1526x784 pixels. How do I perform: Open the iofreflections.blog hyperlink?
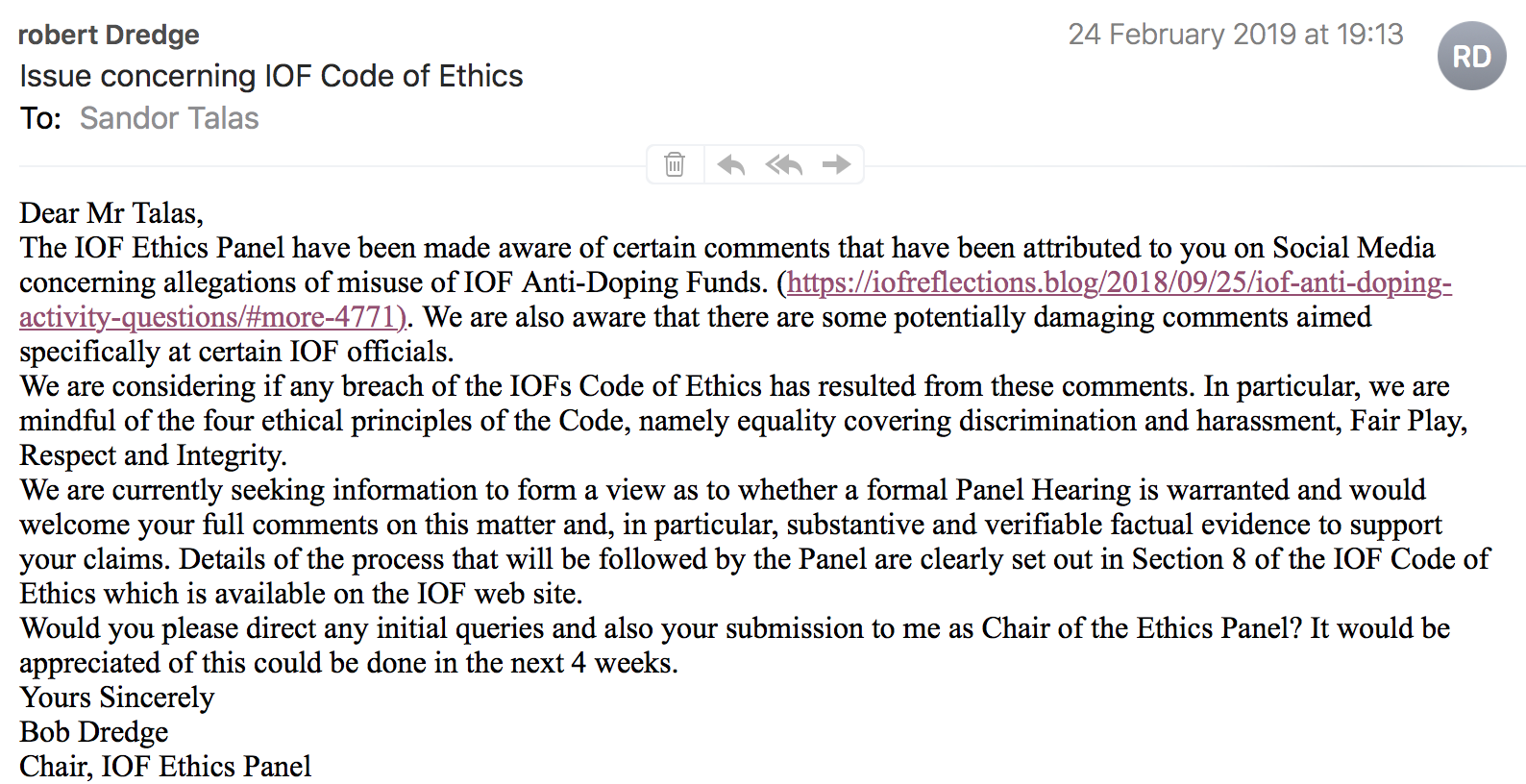pos(1119,282)
